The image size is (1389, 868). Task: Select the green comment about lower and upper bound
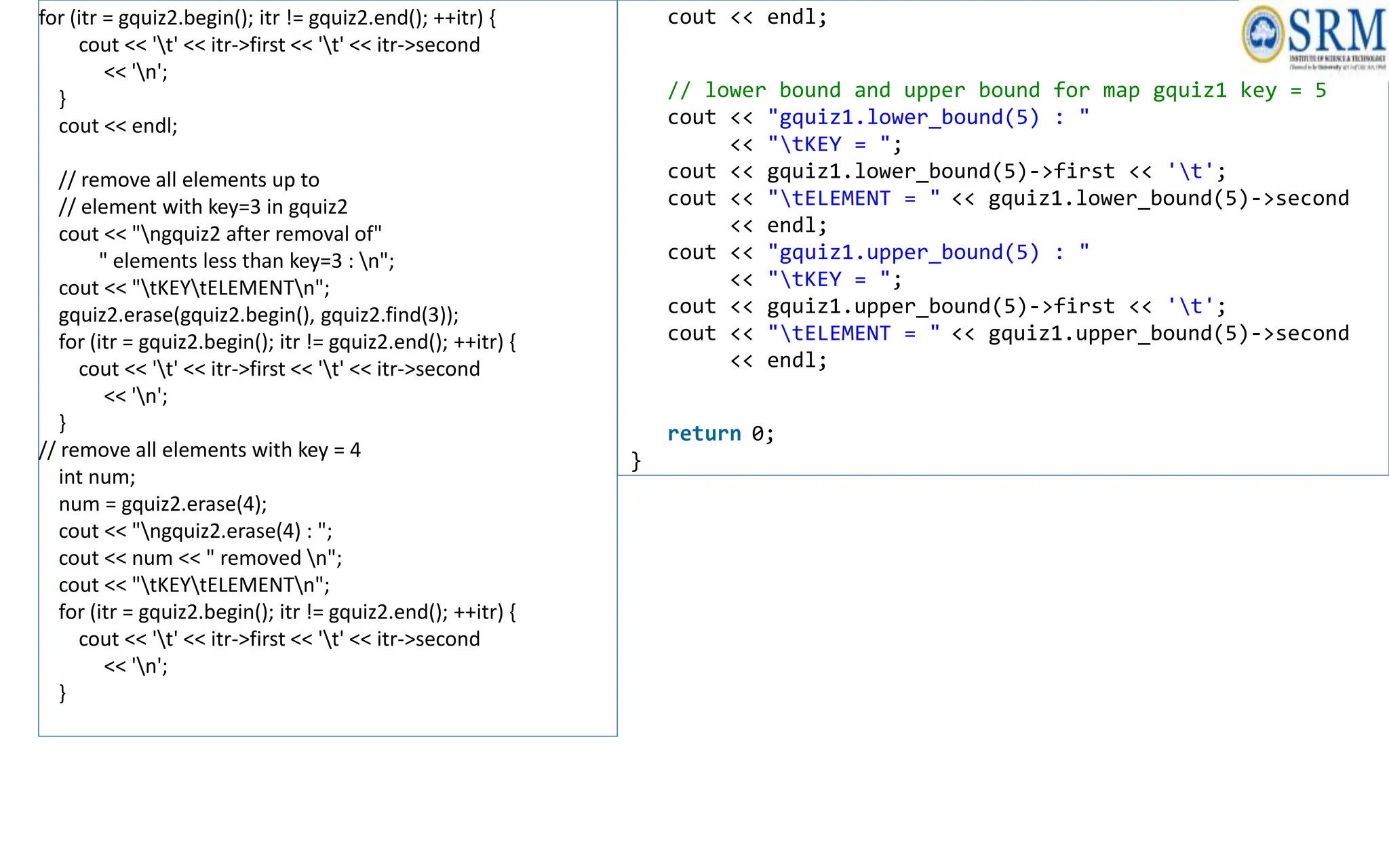(x=997, y=91)
